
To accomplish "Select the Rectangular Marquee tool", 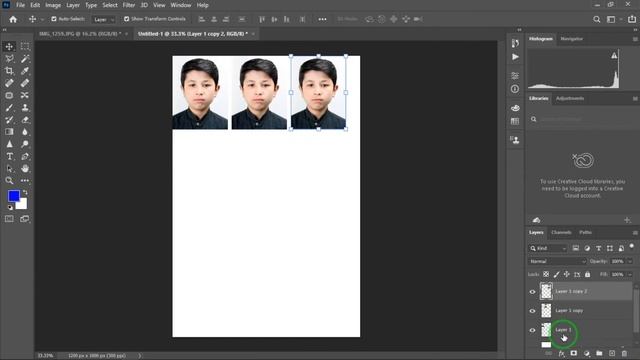I will [x=25, y=46].
